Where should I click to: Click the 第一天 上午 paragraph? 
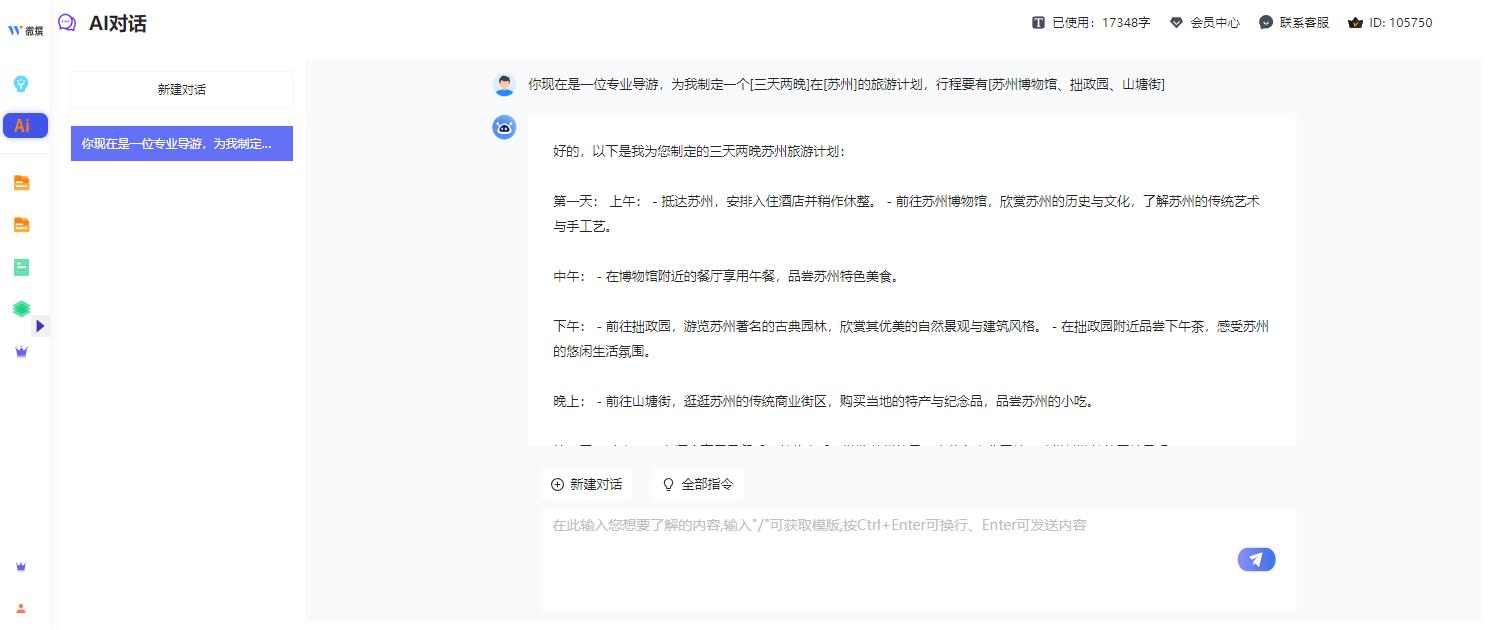click(x=906, y=214)
